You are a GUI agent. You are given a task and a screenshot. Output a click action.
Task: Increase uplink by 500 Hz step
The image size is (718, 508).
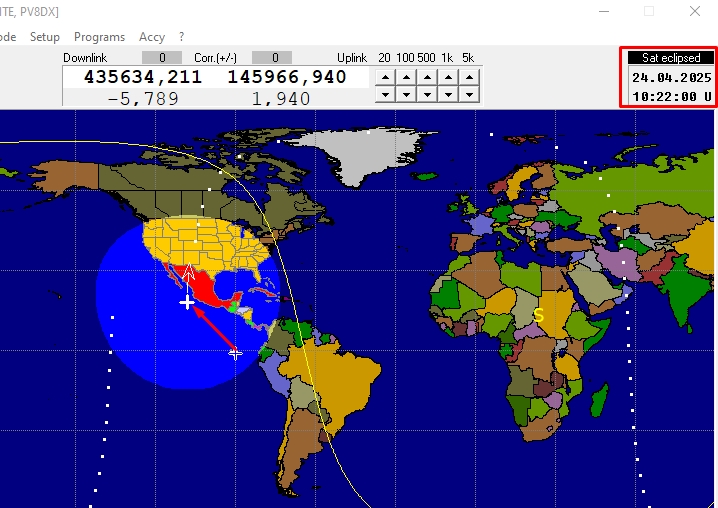(427, 77)
